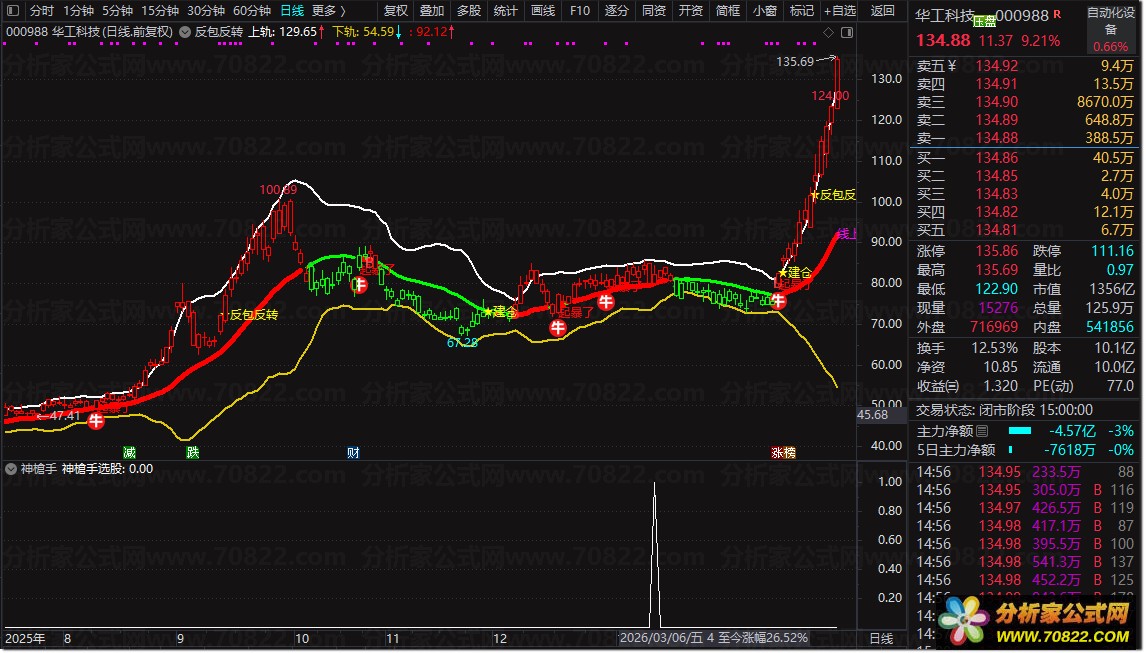Click the +自选 add to watchlist button
This screenshot has height=653, width=1146.
839,11
